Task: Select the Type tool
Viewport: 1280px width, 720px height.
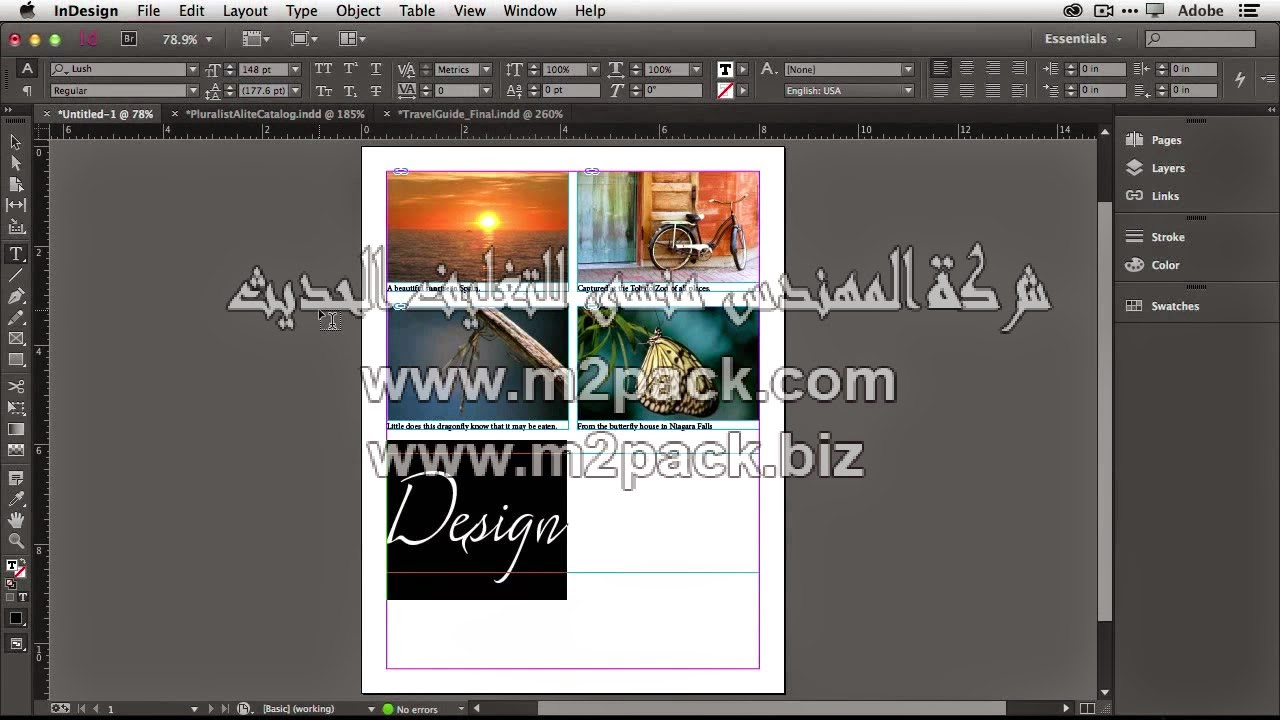Action: pos(16,254)
